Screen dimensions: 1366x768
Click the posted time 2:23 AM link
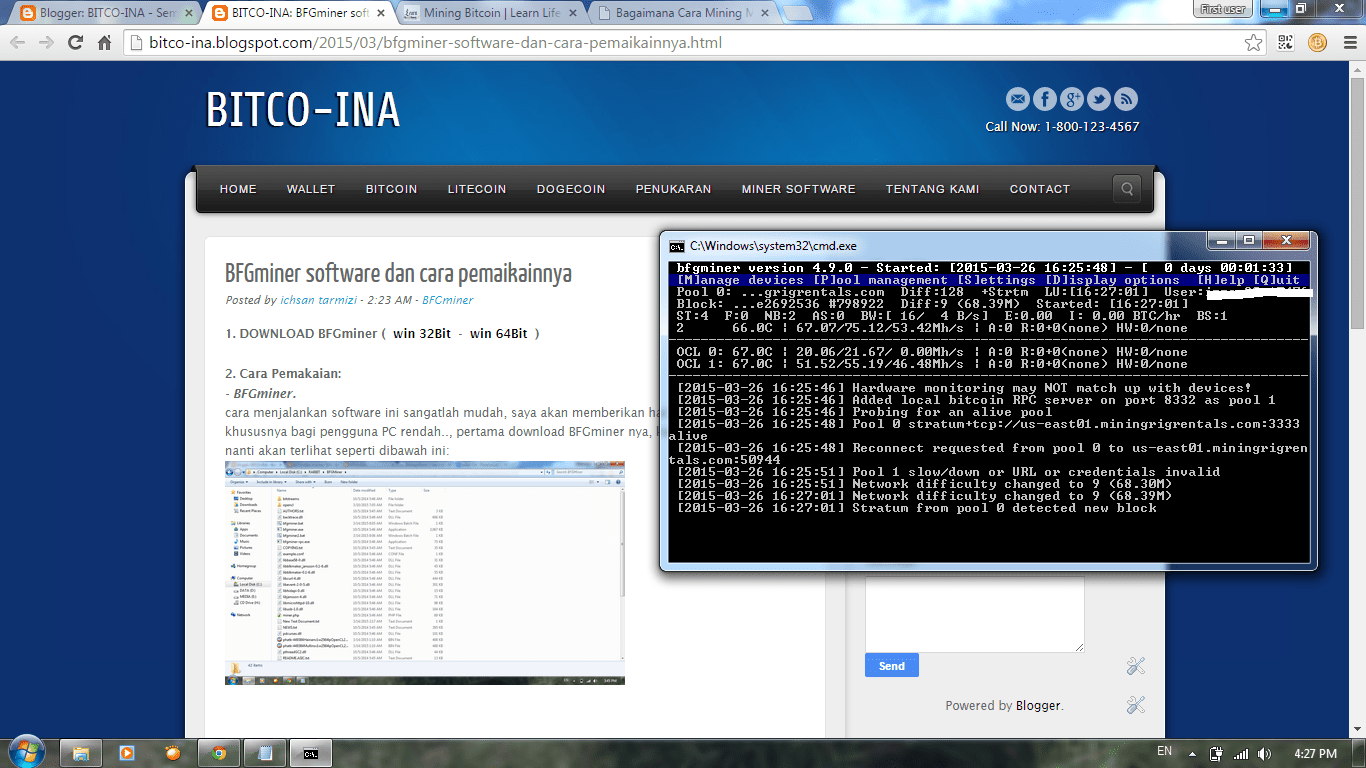tap(391, 300)
